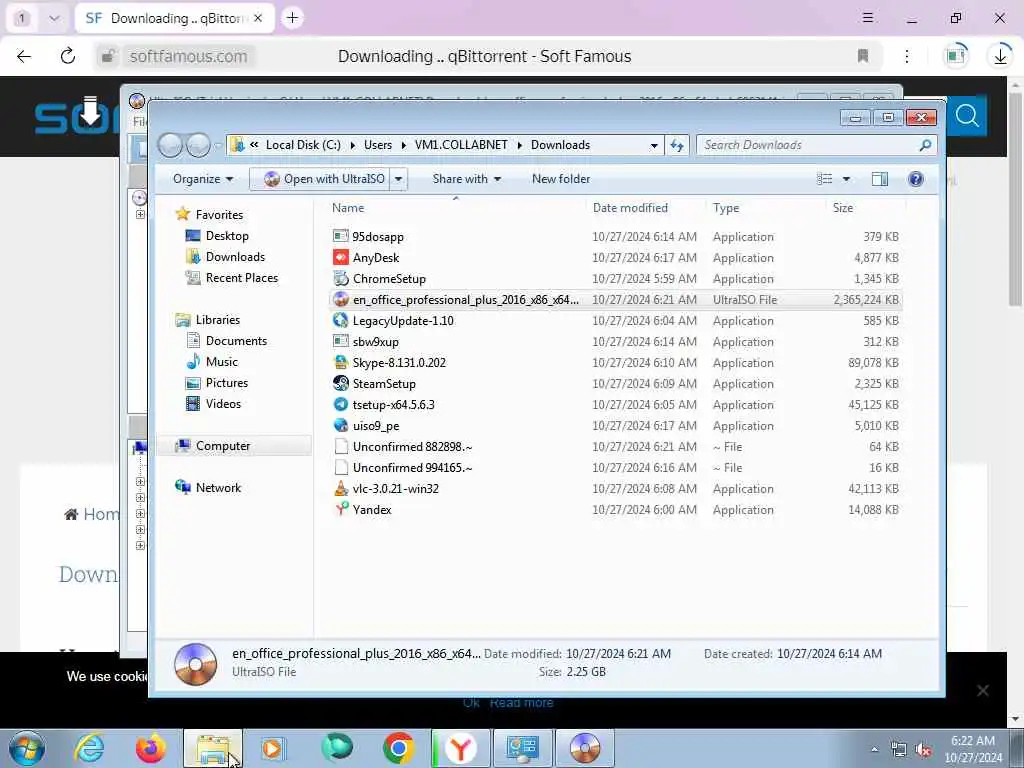Screen dimensions: 1024x768
Task: Open Google Chrome taskbar icon
Action: pyautogui.click(x=398, y=748)
